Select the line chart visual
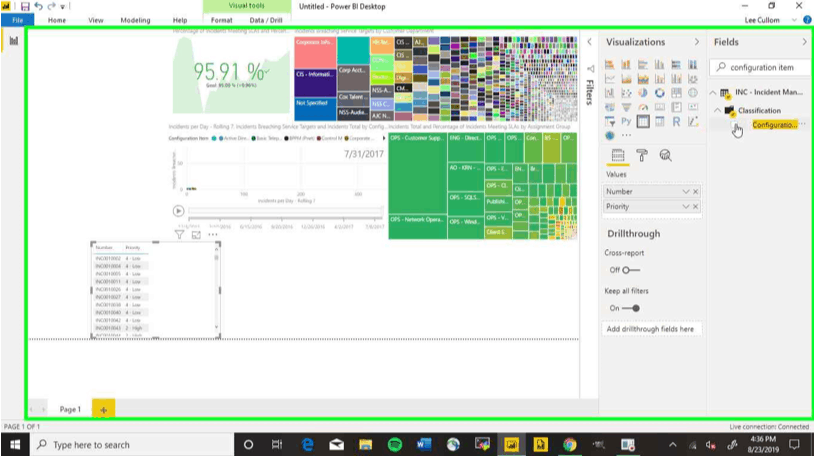This screenshot has height=458, width=816. click(609, 79)
